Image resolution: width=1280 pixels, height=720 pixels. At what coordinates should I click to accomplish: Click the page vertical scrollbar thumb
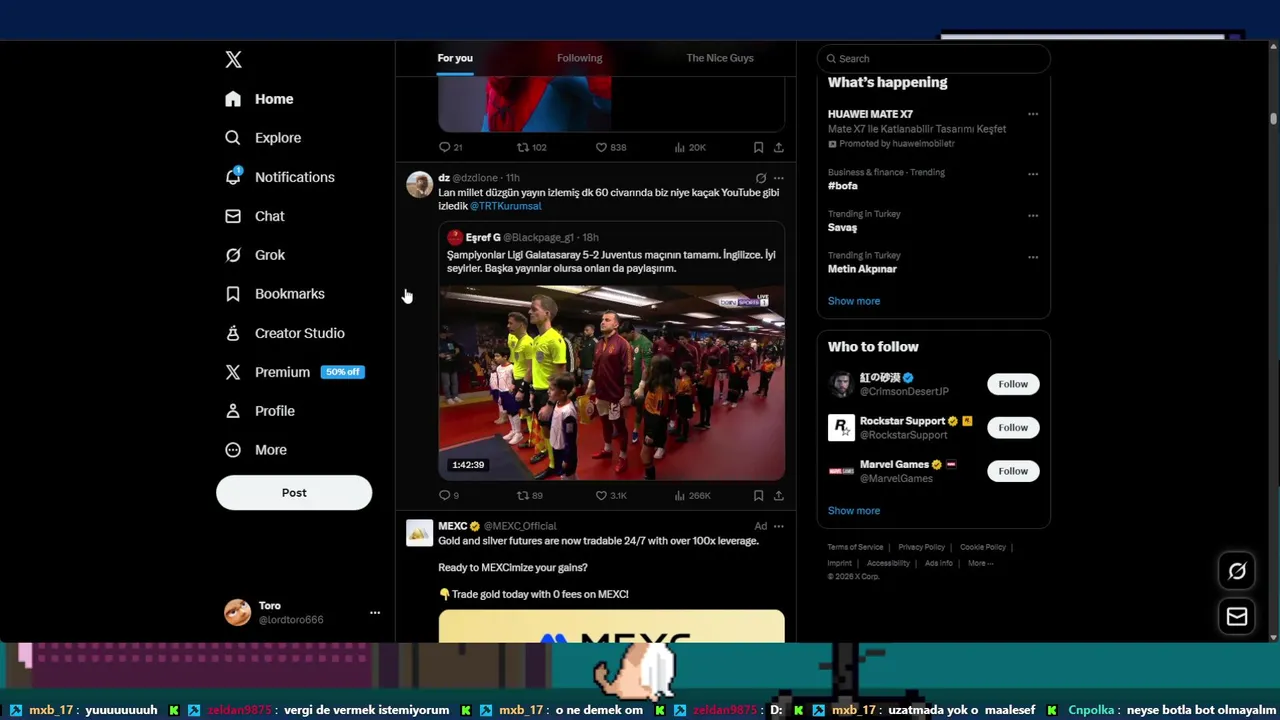1273,118
